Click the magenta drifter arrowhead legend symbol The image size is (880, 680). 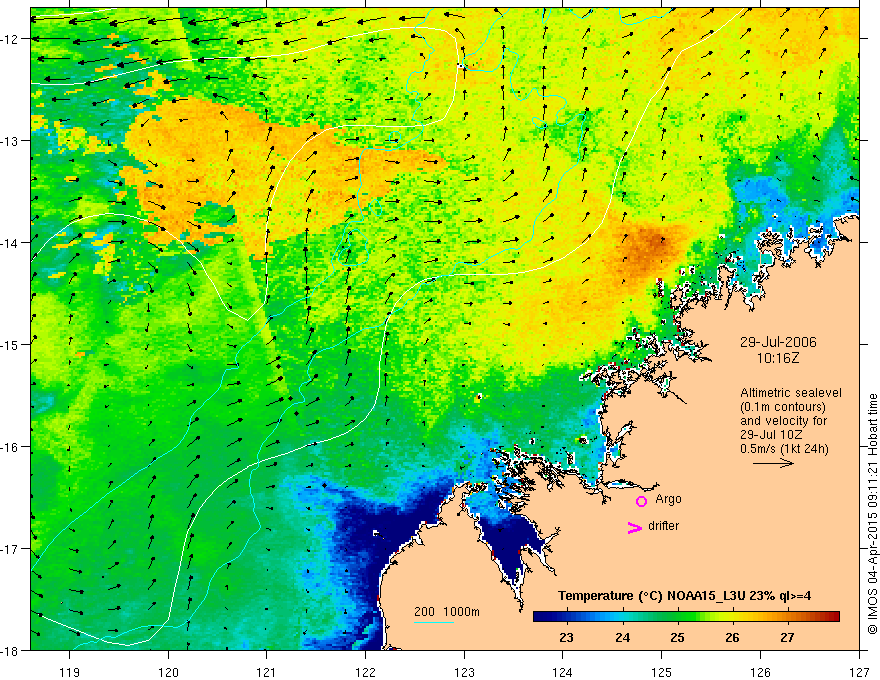(634, 527)
